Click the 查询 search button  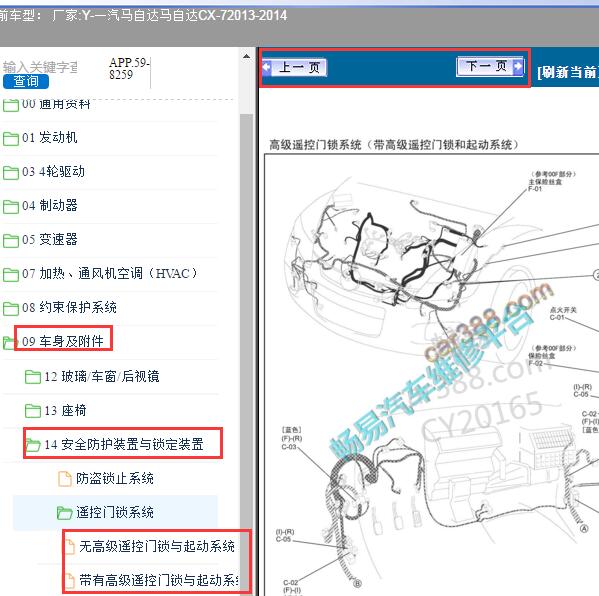[x=26, y=81]
